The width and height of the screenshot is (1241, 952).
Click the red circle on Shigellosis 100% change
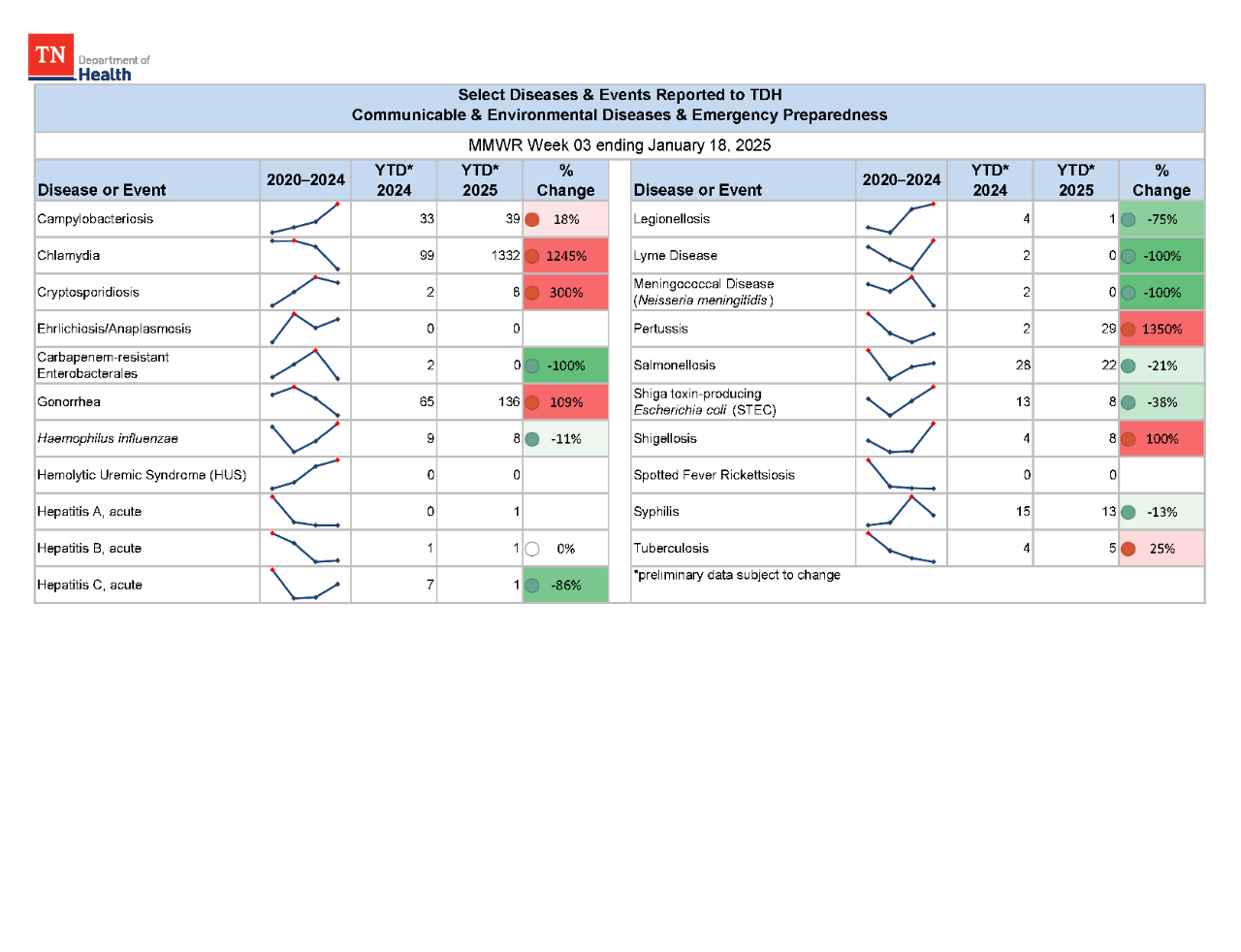tap(1128, 438)
